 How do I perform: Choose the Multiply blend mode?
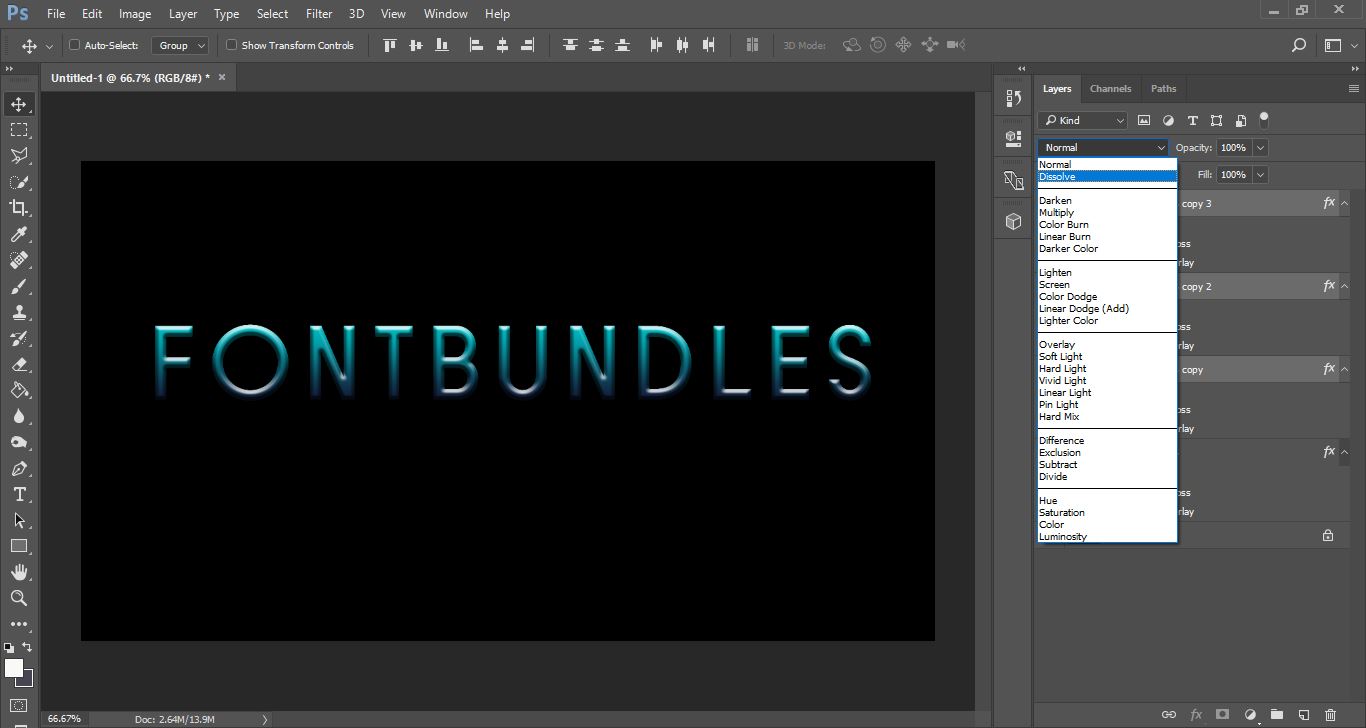[1108, 212]
